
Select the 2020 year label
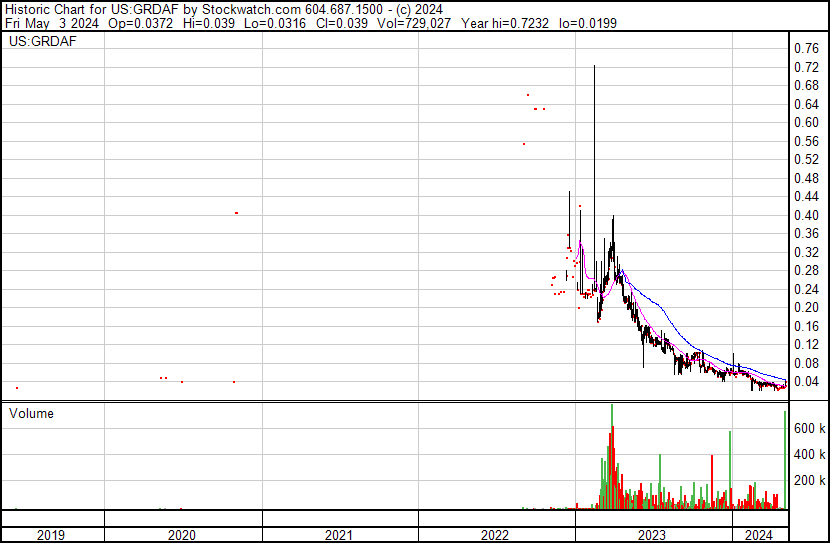click(x=182, y=535)
